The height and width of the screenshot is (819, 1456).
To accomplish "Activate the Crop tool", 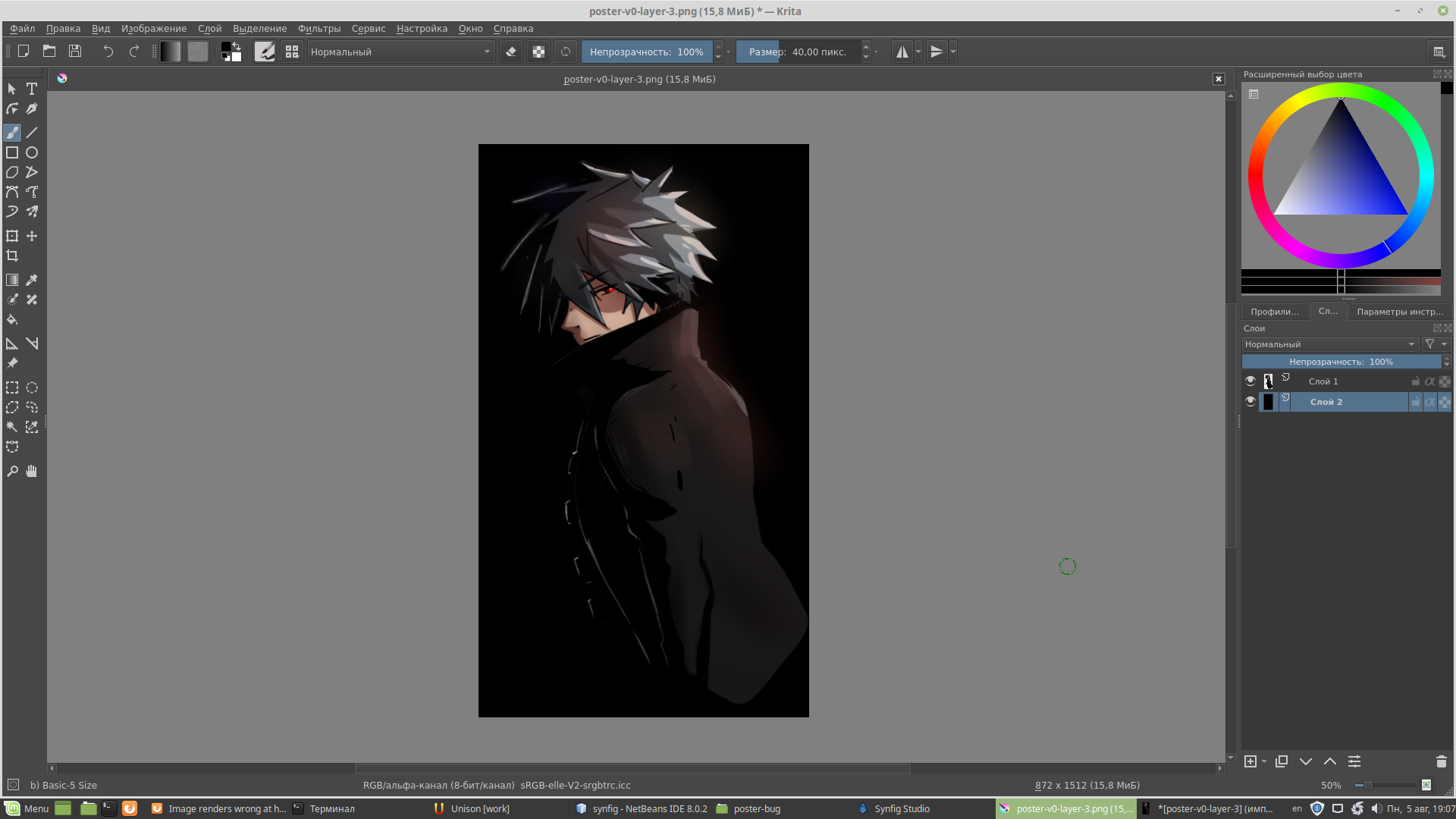I will (12, 256).
